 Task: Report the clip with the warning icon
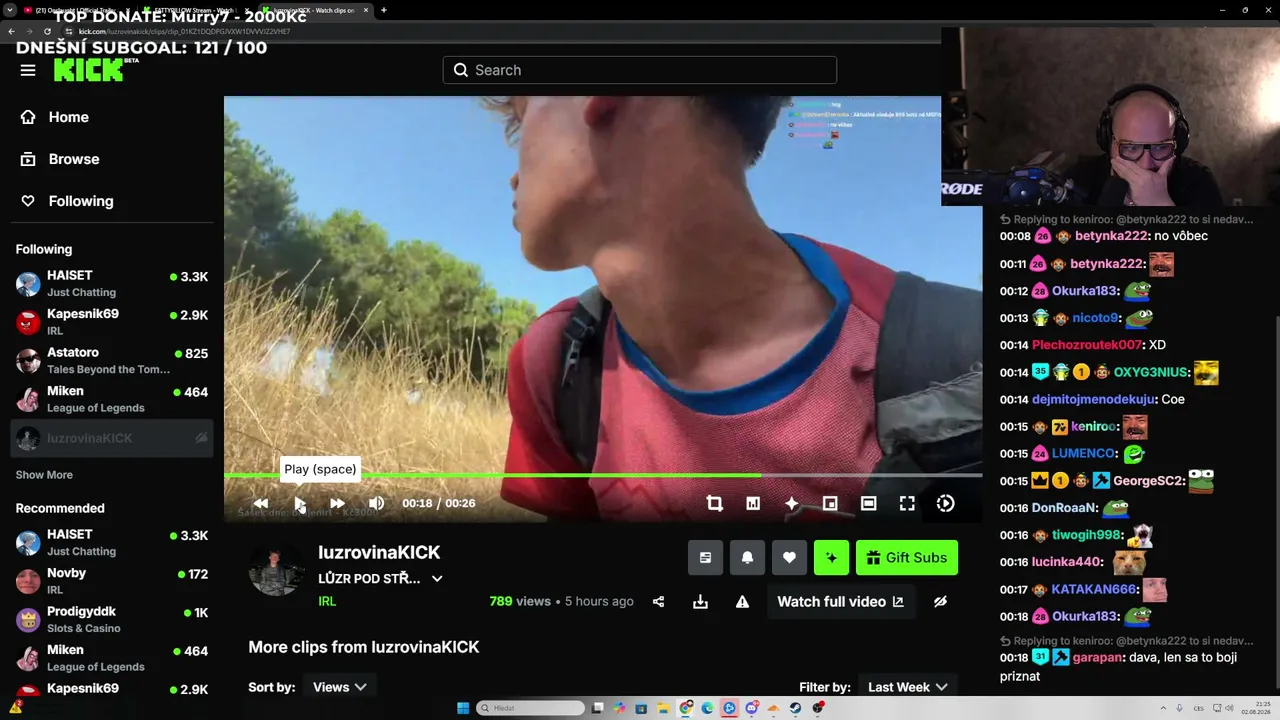pyautogui.click(x=742, y=602)
